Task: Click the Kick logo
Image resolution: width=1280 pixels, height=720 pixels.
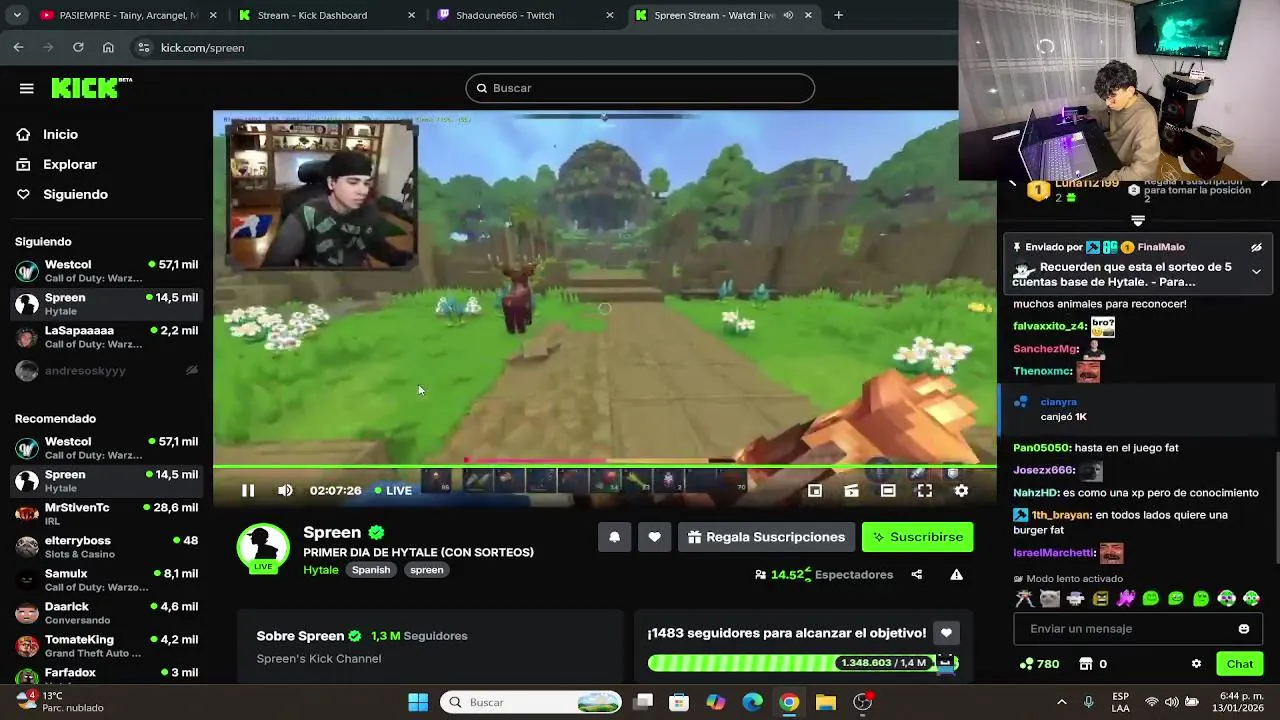Action: [91, 88]
